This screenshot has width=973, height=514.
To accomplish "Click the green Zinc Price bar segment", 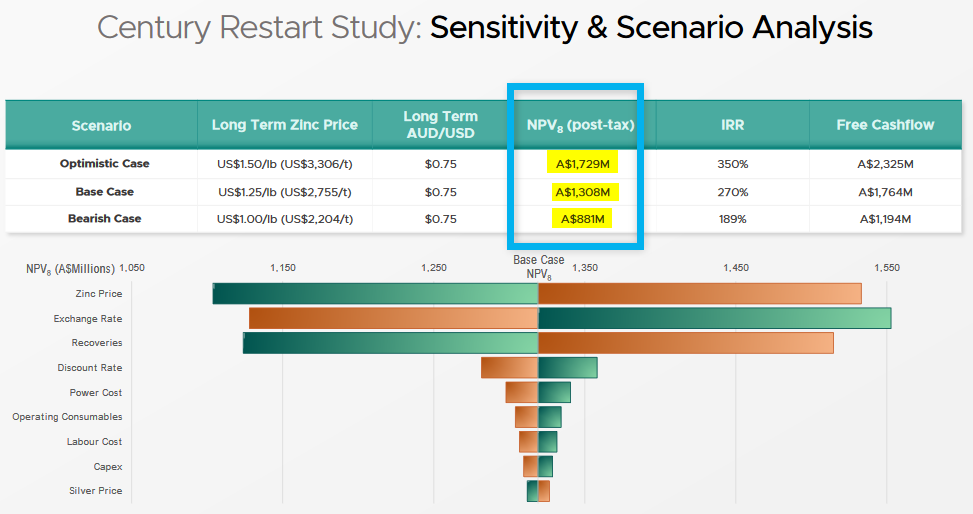I will (375, 294).
